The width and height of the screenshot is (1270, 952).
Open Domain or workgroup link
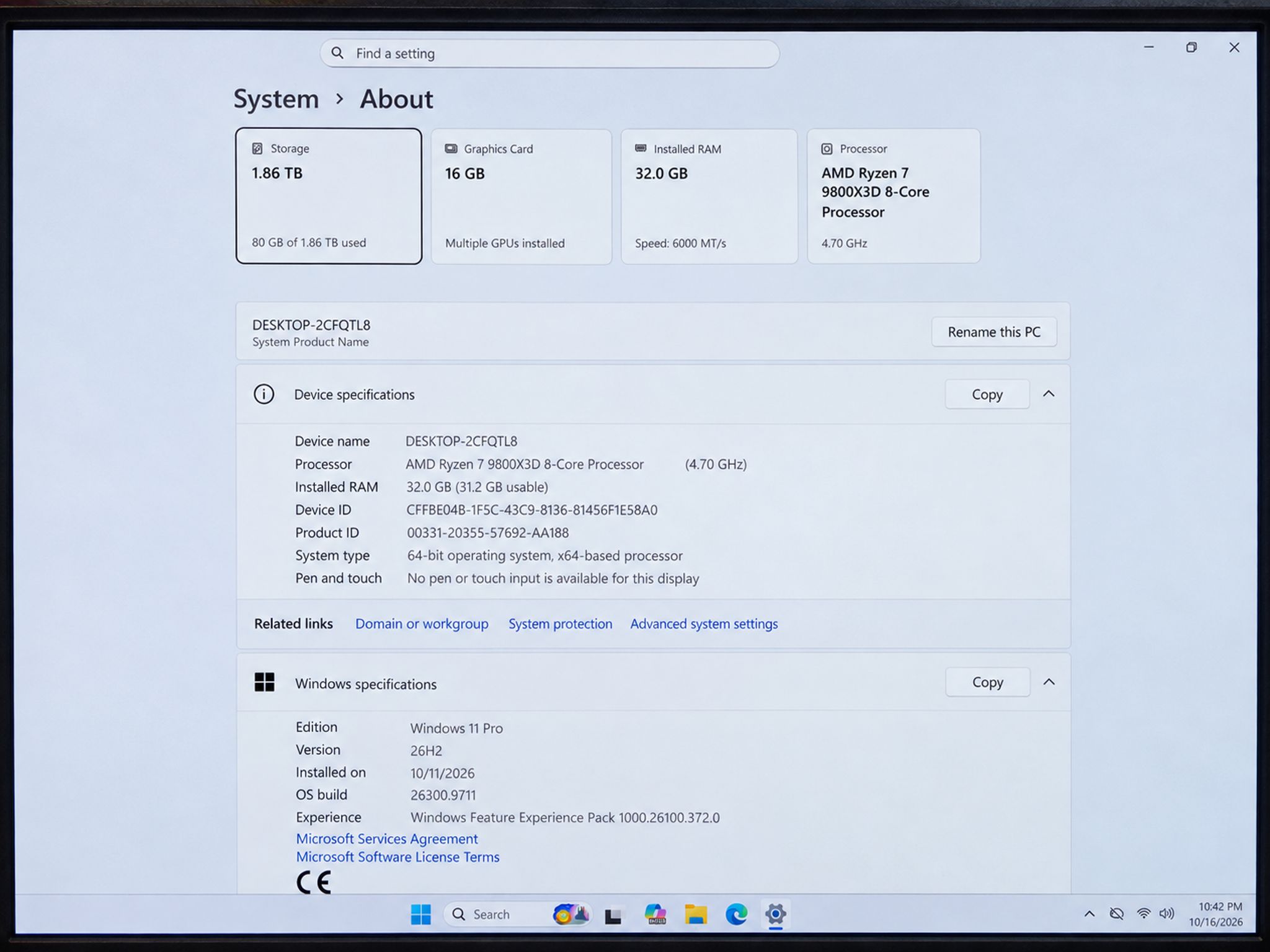coord(422,624)
